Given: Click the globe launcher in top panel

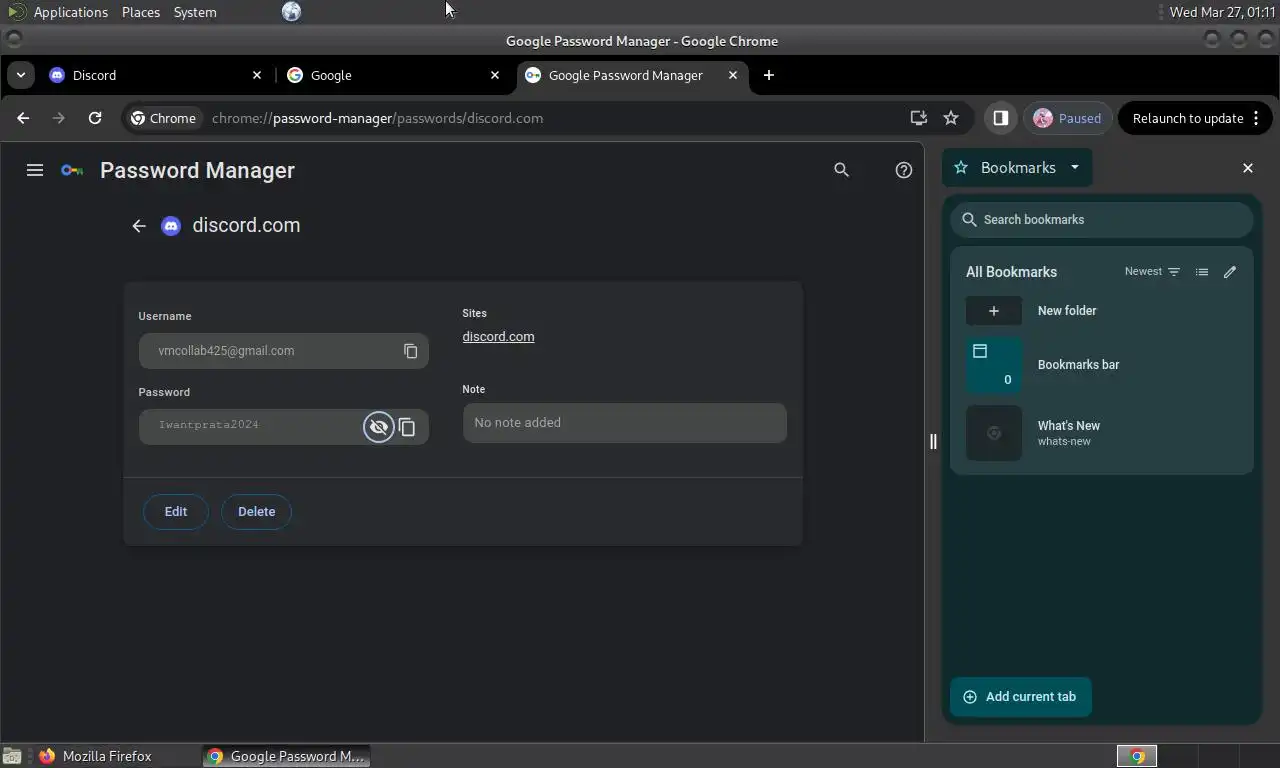Looking at the screenshot, I should tap(291, 12).
